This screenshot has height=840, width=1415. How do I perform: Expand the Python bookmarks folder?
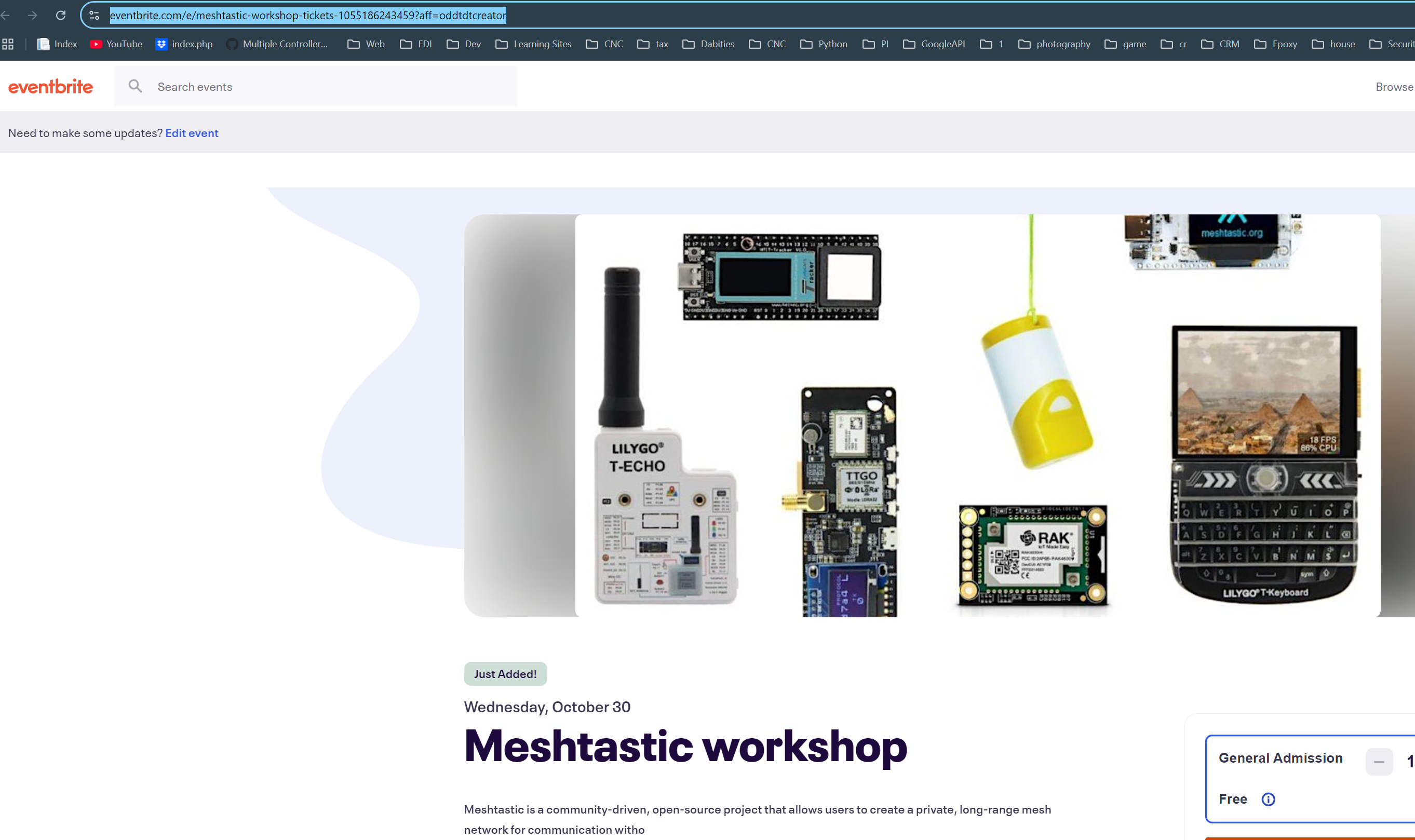(x=824, y=44)
